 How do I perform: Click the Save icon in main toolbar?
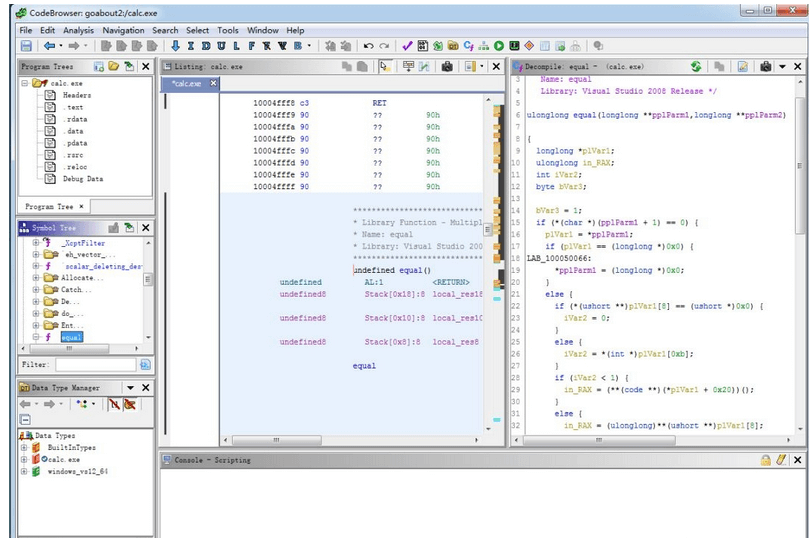pyautogui.click(x=26, y=46)
